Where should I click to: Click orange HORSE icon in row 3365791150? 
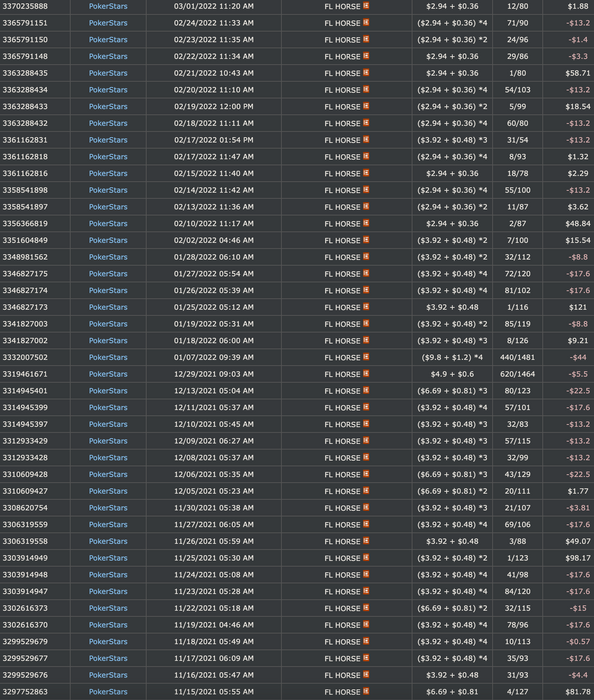click(x=366, y=39)
